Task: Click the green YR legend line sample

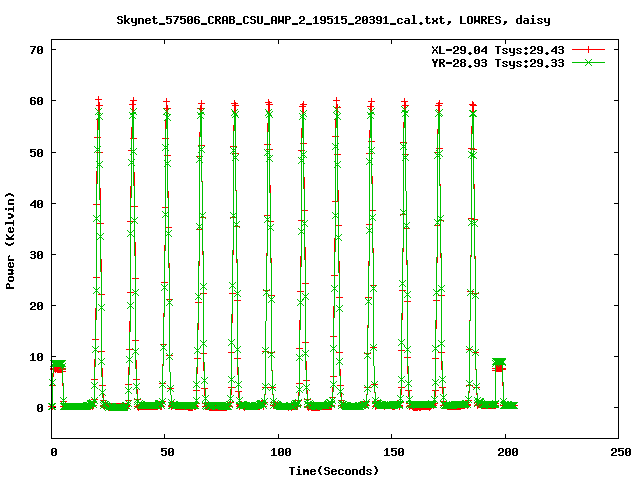Action: pos(588,63)
